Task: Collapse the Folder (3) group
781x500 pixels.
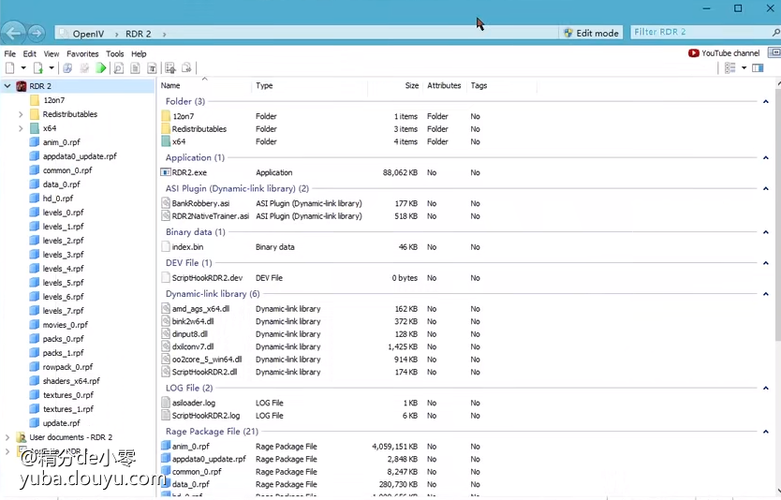Action: (766, 102)
